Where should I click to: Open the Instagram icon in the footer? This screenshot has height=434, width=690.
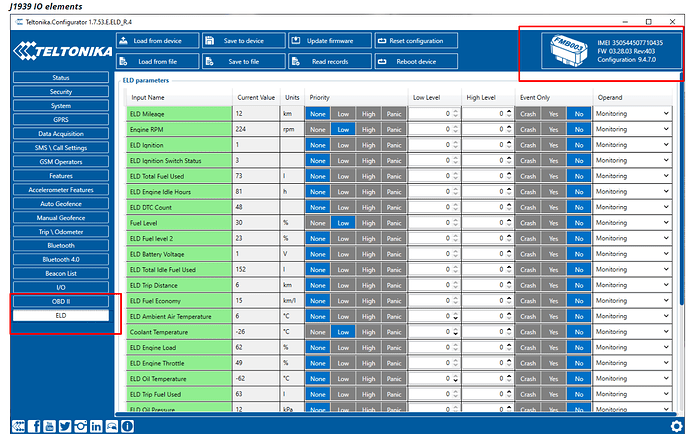click(81, 426)
